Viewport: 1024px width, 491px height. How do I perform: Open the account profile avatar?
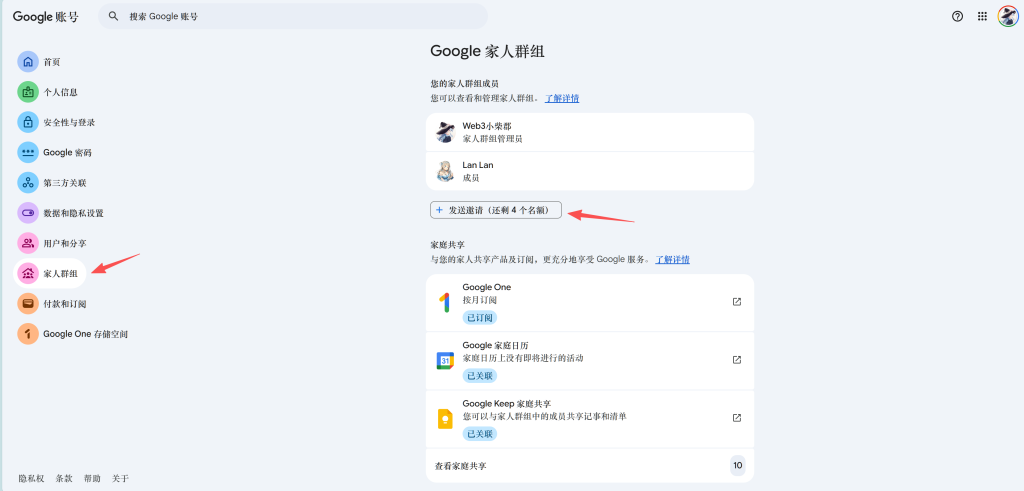click(1008, 16)
